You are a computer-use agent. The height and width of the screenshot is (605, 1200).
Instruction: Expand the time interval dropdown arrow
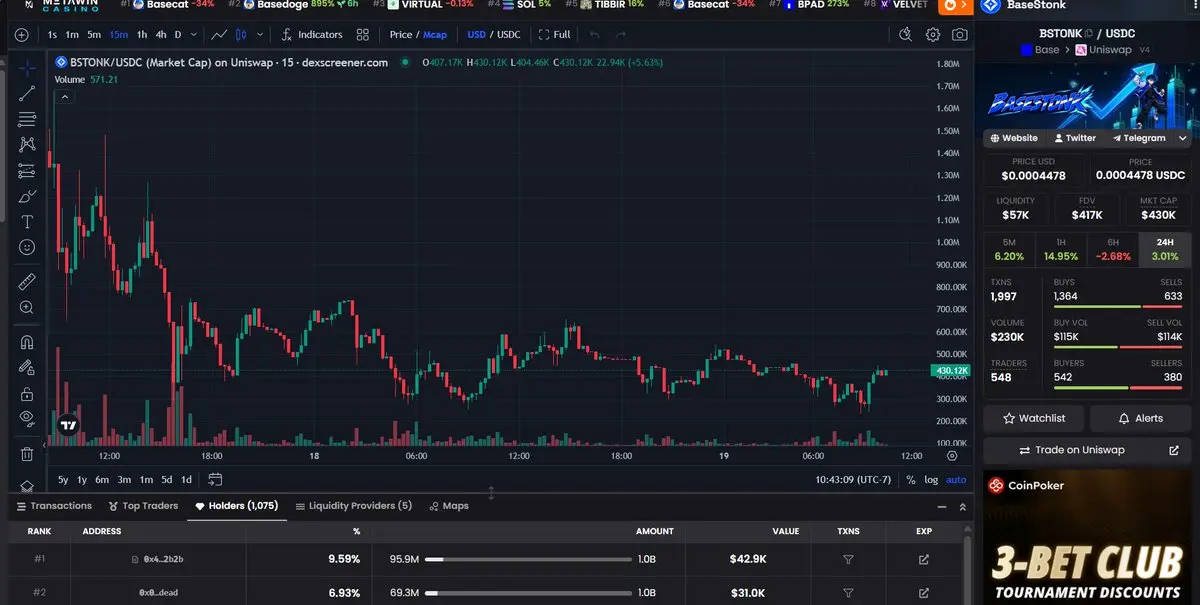[x=192, y=34]
